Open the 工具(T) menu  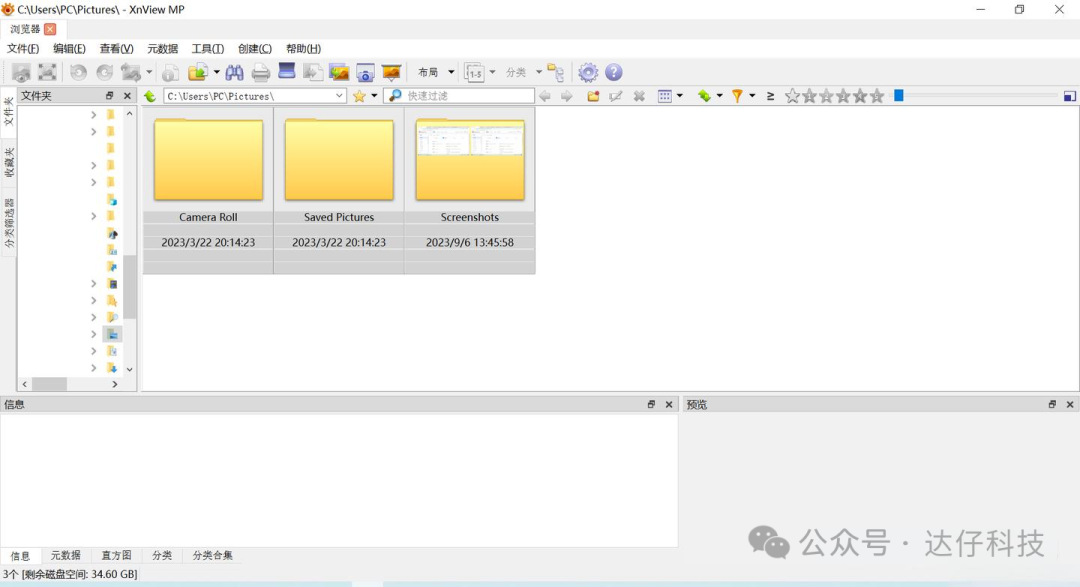click(207, 48)
